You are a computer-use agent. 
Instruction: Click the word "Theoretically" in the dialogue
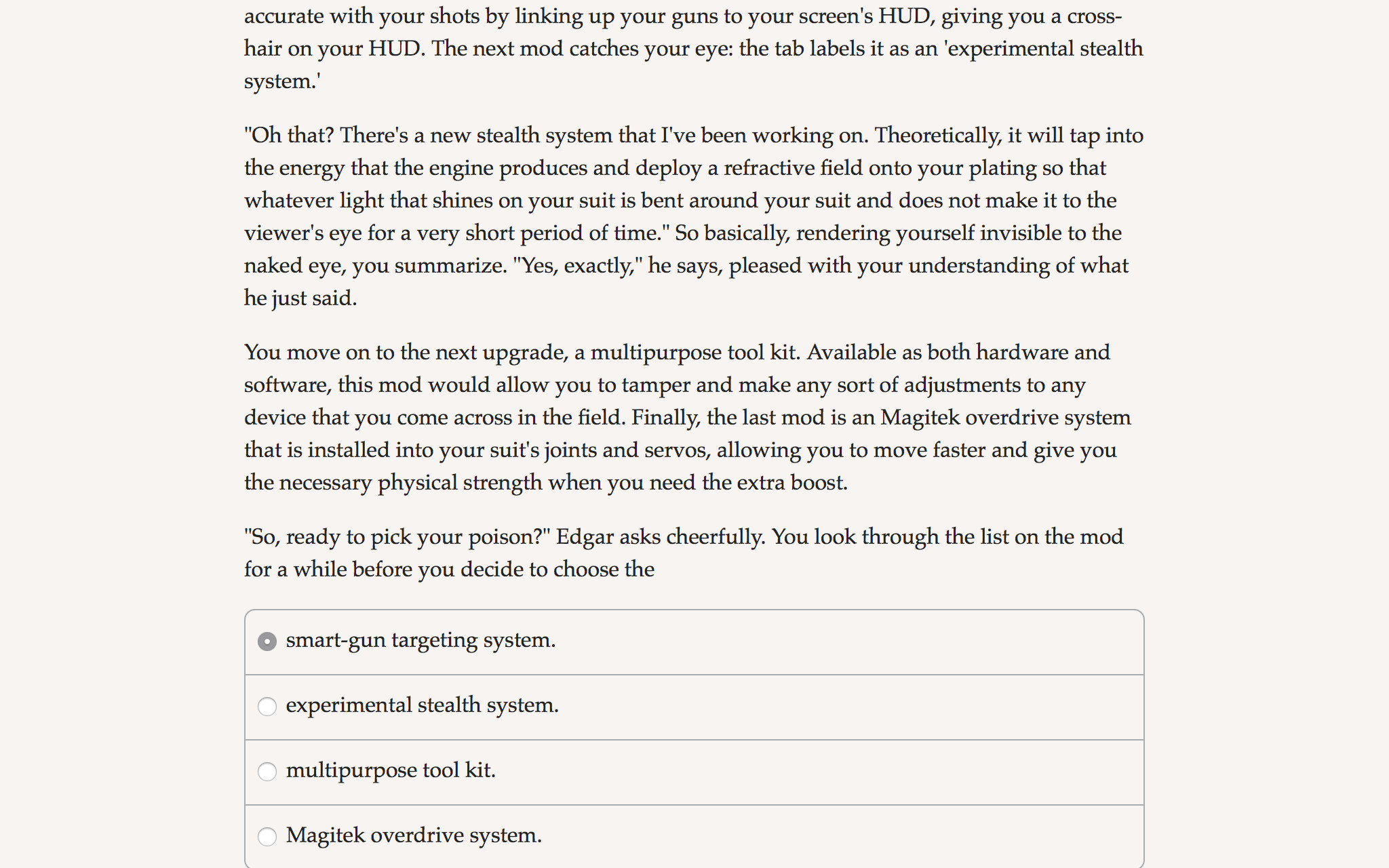(x=938, y=135)
